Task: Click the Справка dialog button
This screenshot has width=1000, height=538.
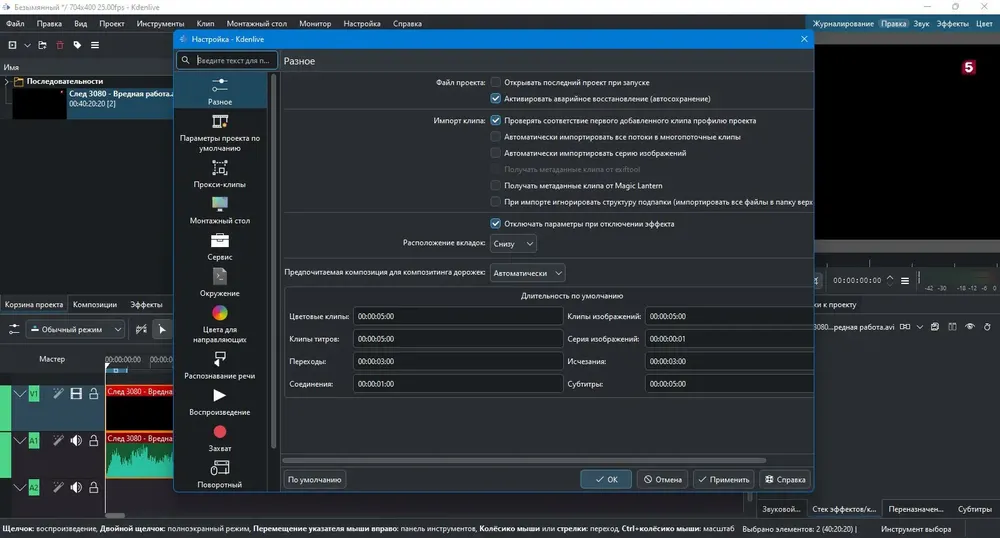Action: tap(785, 479)
